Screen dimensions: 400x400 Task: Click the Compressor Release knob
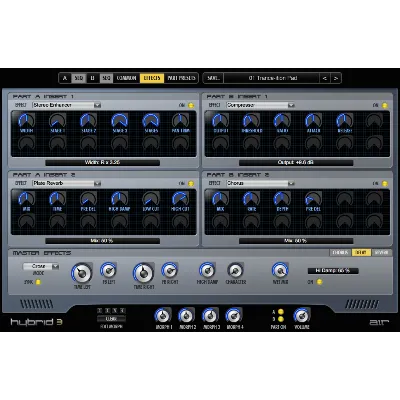(x=344, y=121)
